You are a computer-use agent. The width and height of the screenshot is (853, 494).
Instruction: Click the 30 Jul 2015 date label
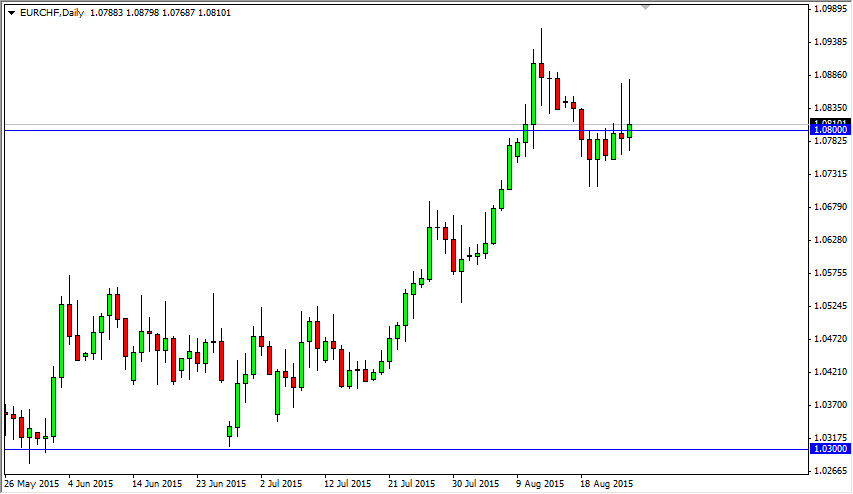pyautogui.click(x=475, y=483)
